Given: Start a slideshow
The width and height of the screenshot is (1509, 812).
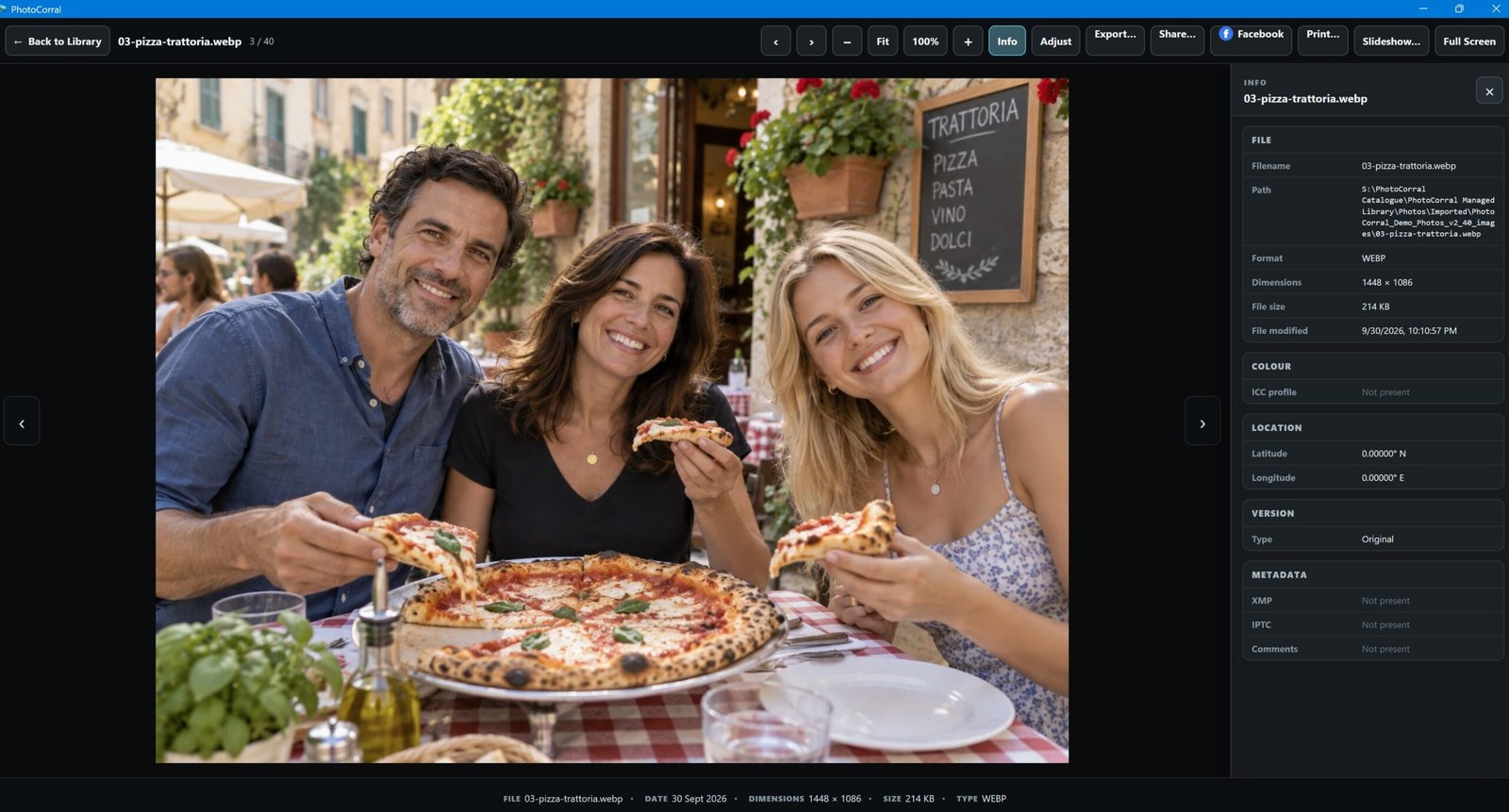Looking at the screenshot, I should point(1391,41).
